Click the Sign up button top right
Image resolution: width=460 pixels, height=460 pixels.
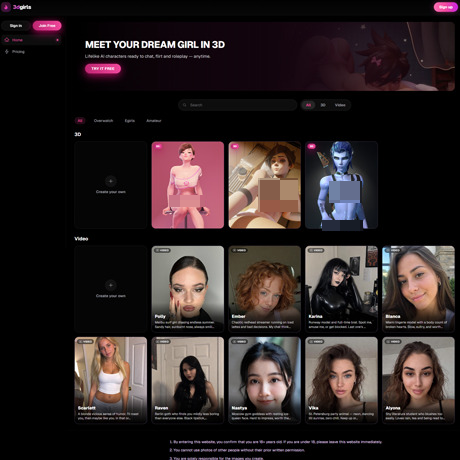446,7
